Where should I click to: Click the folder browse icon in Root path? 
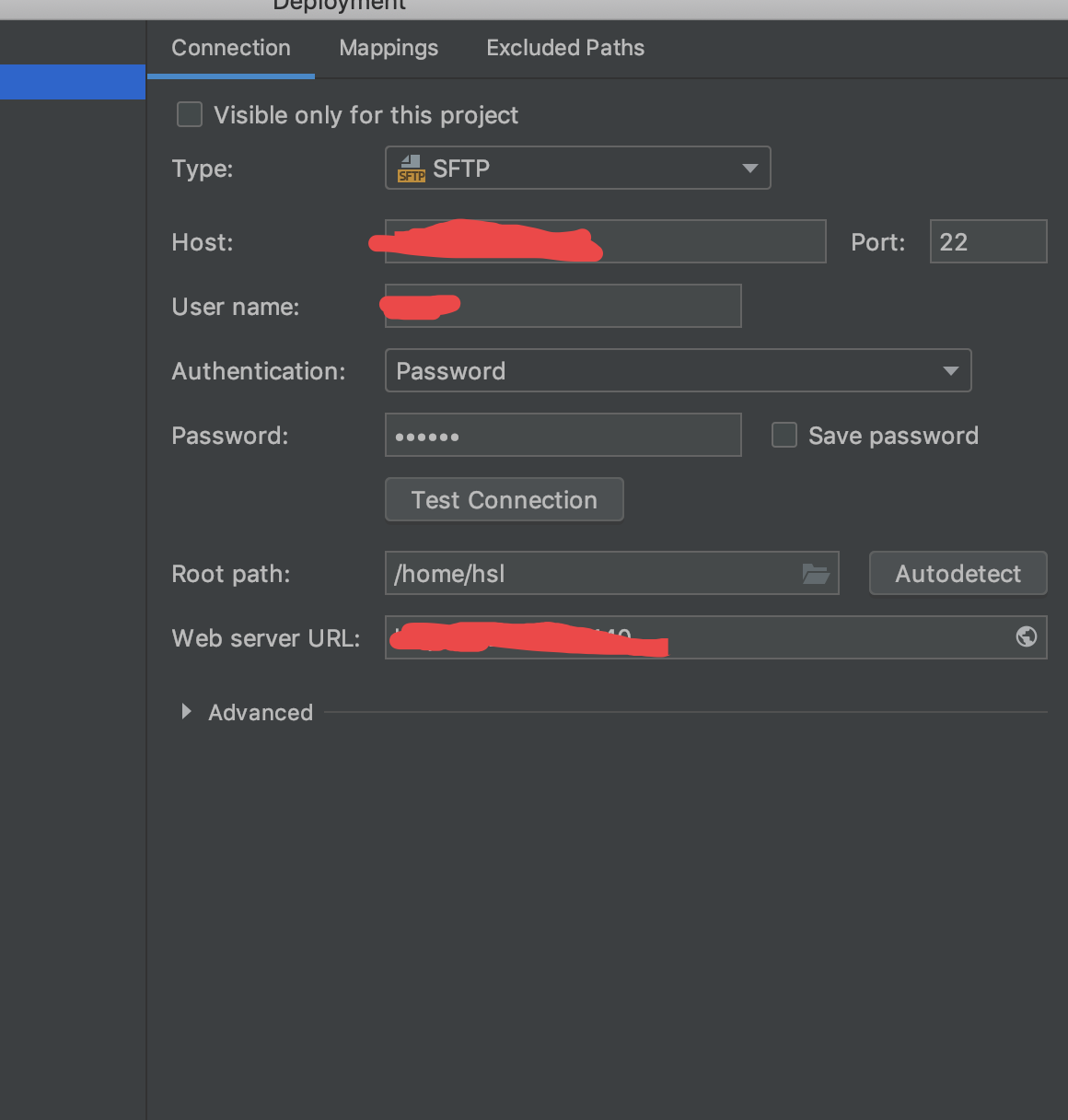click(x=816, y=574)
